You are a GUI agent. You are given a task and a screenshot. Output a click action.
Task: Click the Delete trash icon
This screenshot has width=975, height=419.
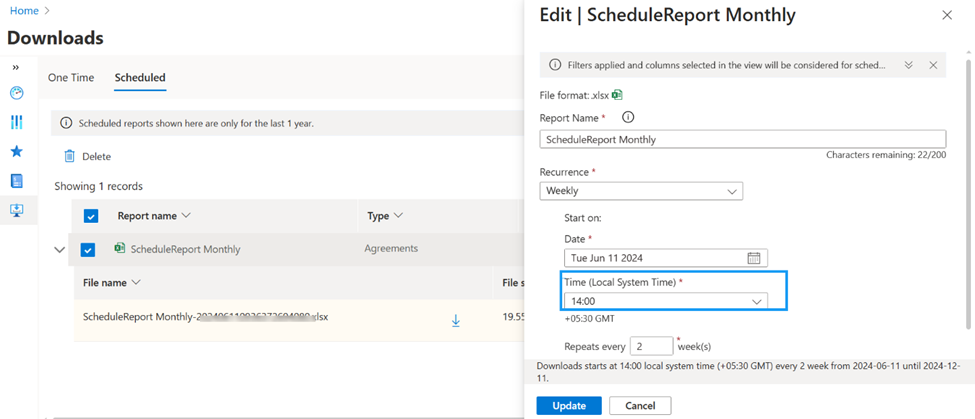(x=70, y=156)
